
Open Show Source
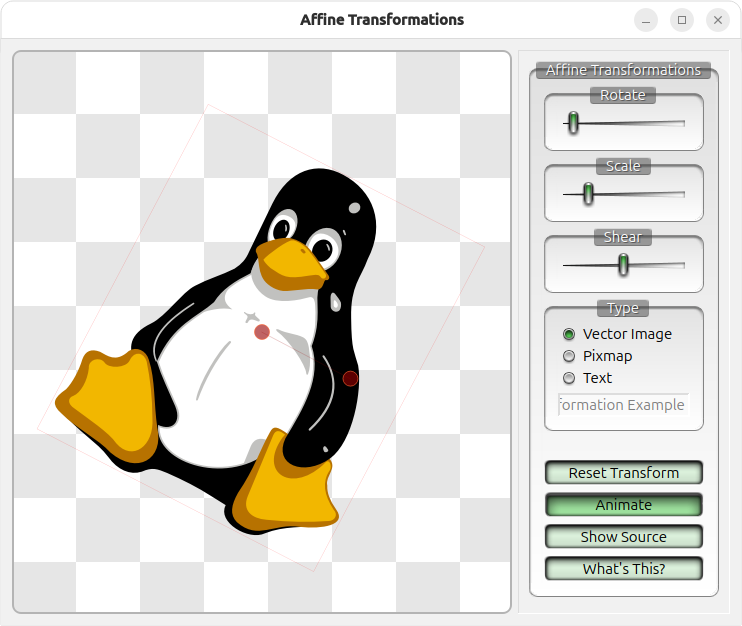pyautogui.click(x=623, y=537)
